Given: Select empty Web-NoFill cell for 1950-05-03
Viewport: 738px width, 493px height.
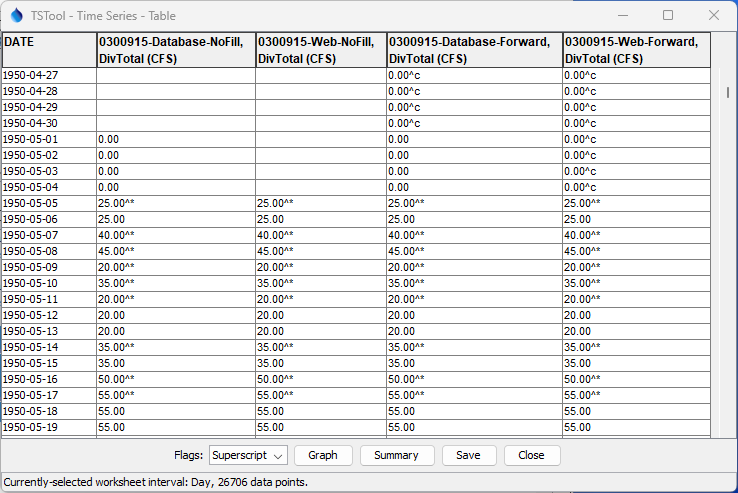Looking at the screenshot, I should click(321, 171).
